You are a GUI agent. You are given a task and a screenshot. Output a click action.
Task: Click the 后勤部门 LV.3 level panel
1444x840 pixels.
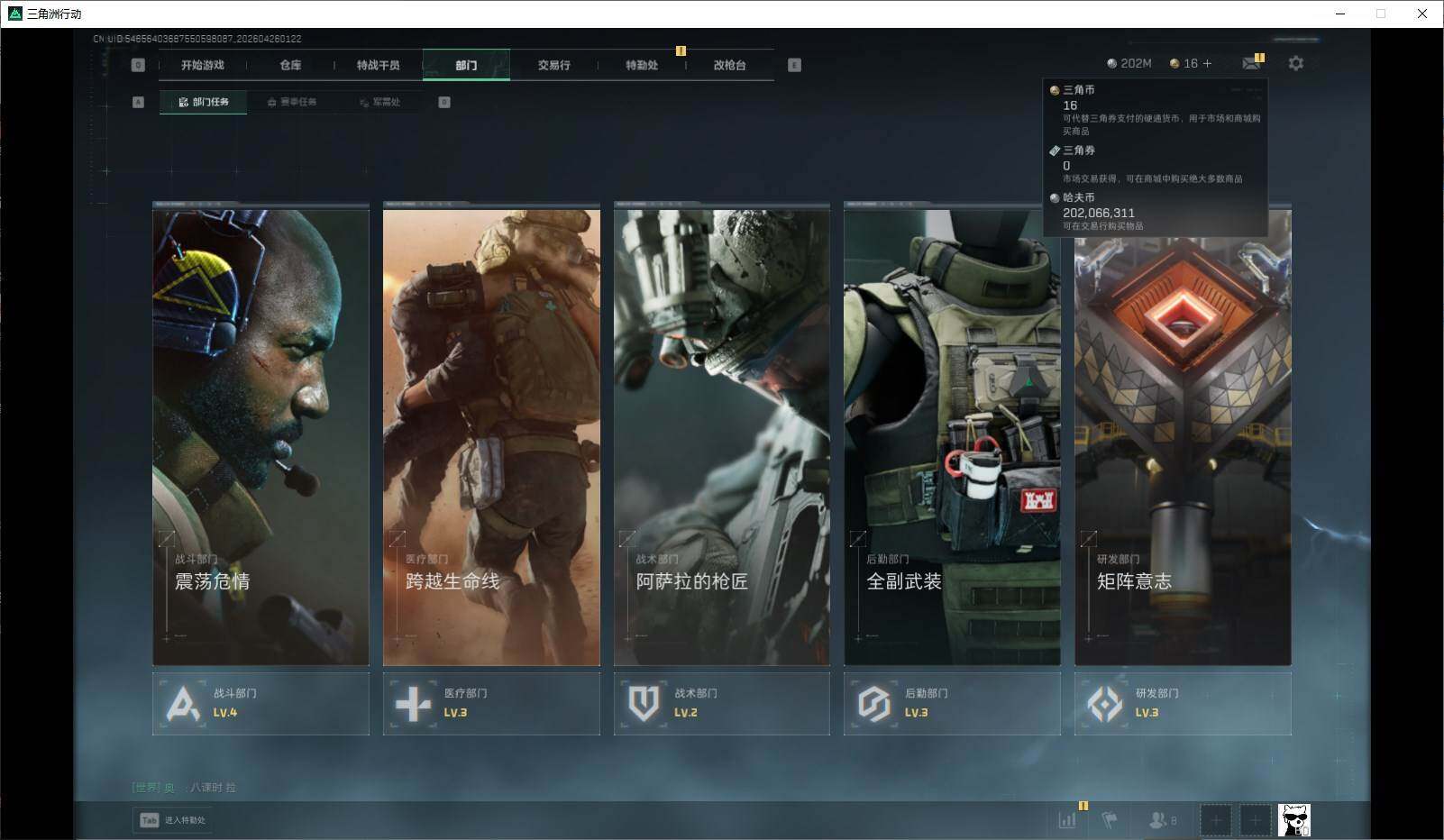(x=952, y=703)
